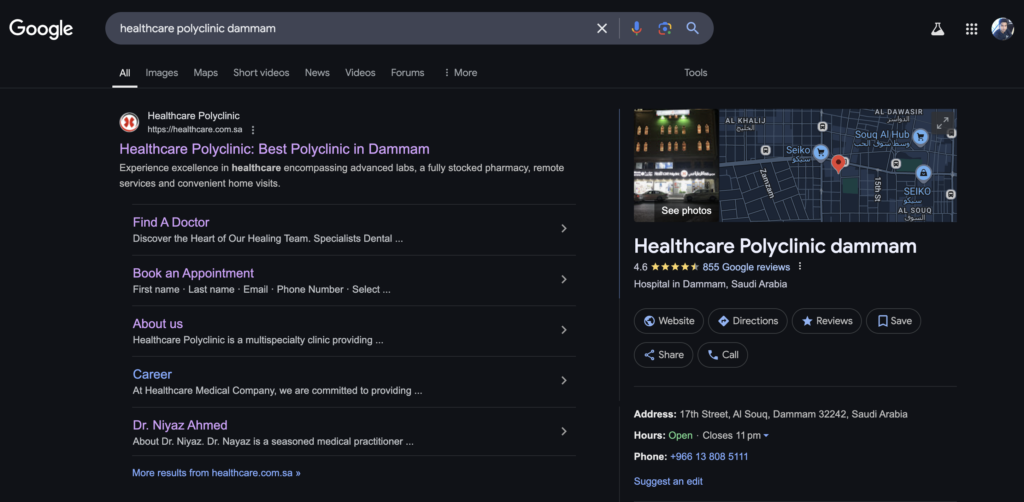Expand the map with the fullscreen icon

[x=942, y=123]
